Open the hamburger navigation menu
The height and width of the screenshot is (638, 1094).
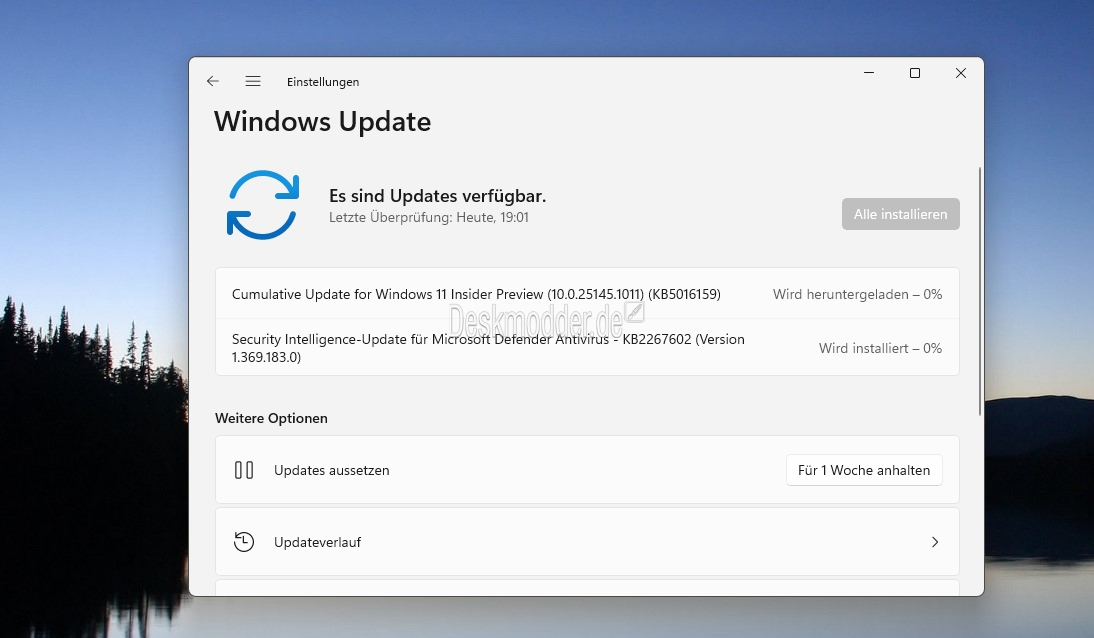253,81
